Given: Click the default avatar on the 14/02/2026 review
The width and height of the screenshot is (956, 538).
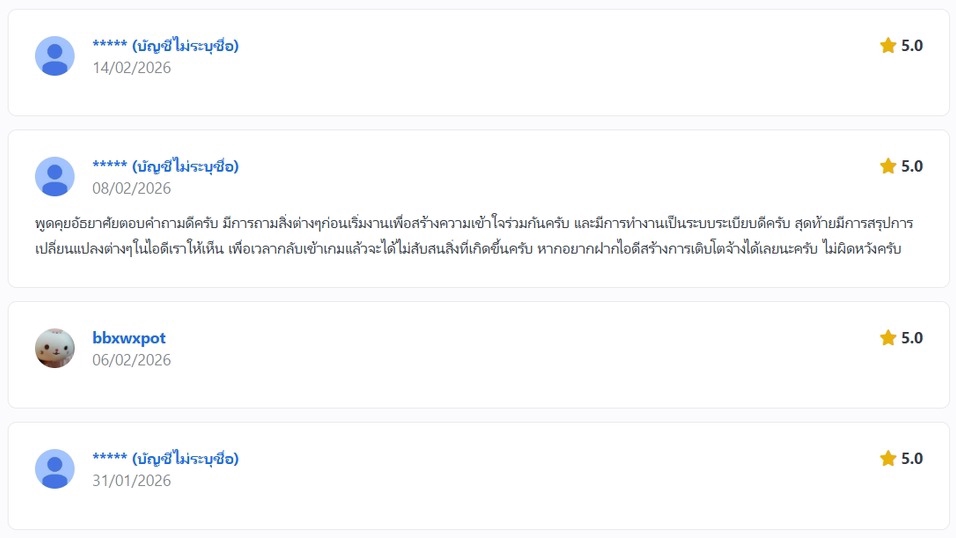Looking at the screenshot, I should tap(55, 56).
